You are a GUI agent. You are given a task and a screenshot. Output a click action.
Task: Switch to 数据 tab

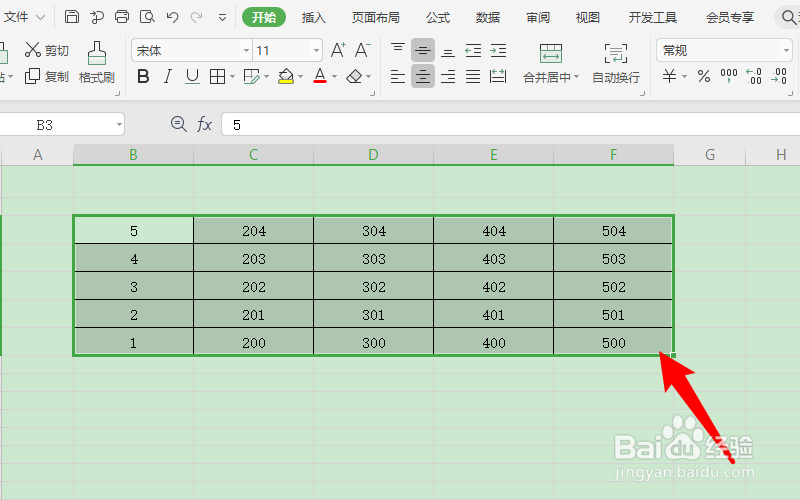[488, 17]
